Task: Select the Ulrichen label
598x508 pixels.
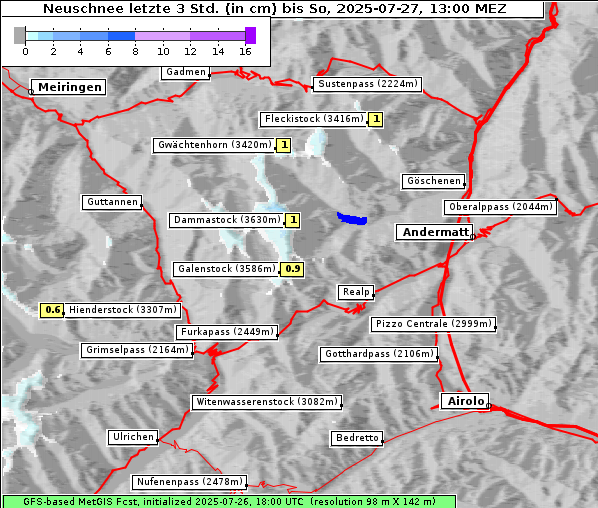Action: tap(133, 437)
